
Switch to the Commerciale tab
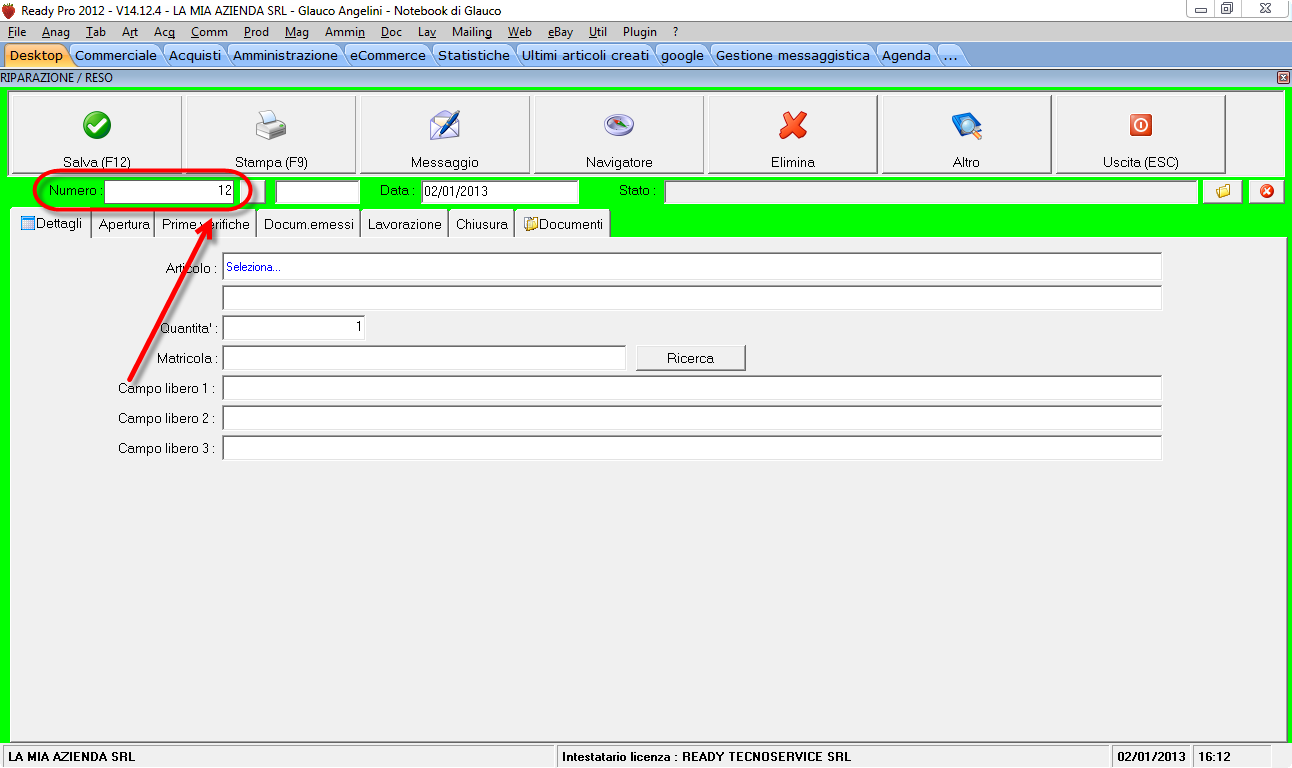pos(116,55)
